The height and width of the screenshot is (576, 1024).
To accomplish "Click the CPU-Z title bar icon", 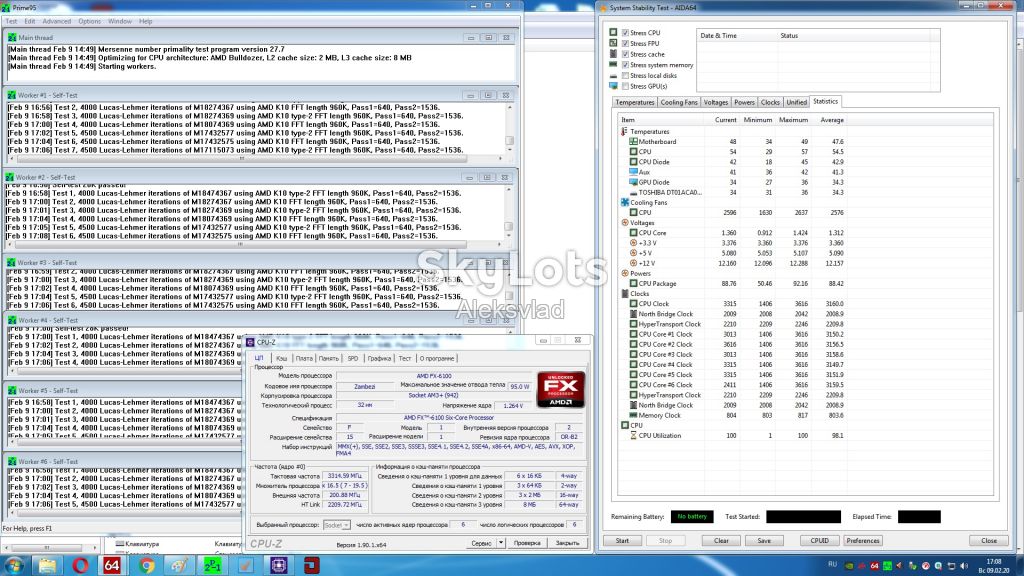I will pos(249,342).
